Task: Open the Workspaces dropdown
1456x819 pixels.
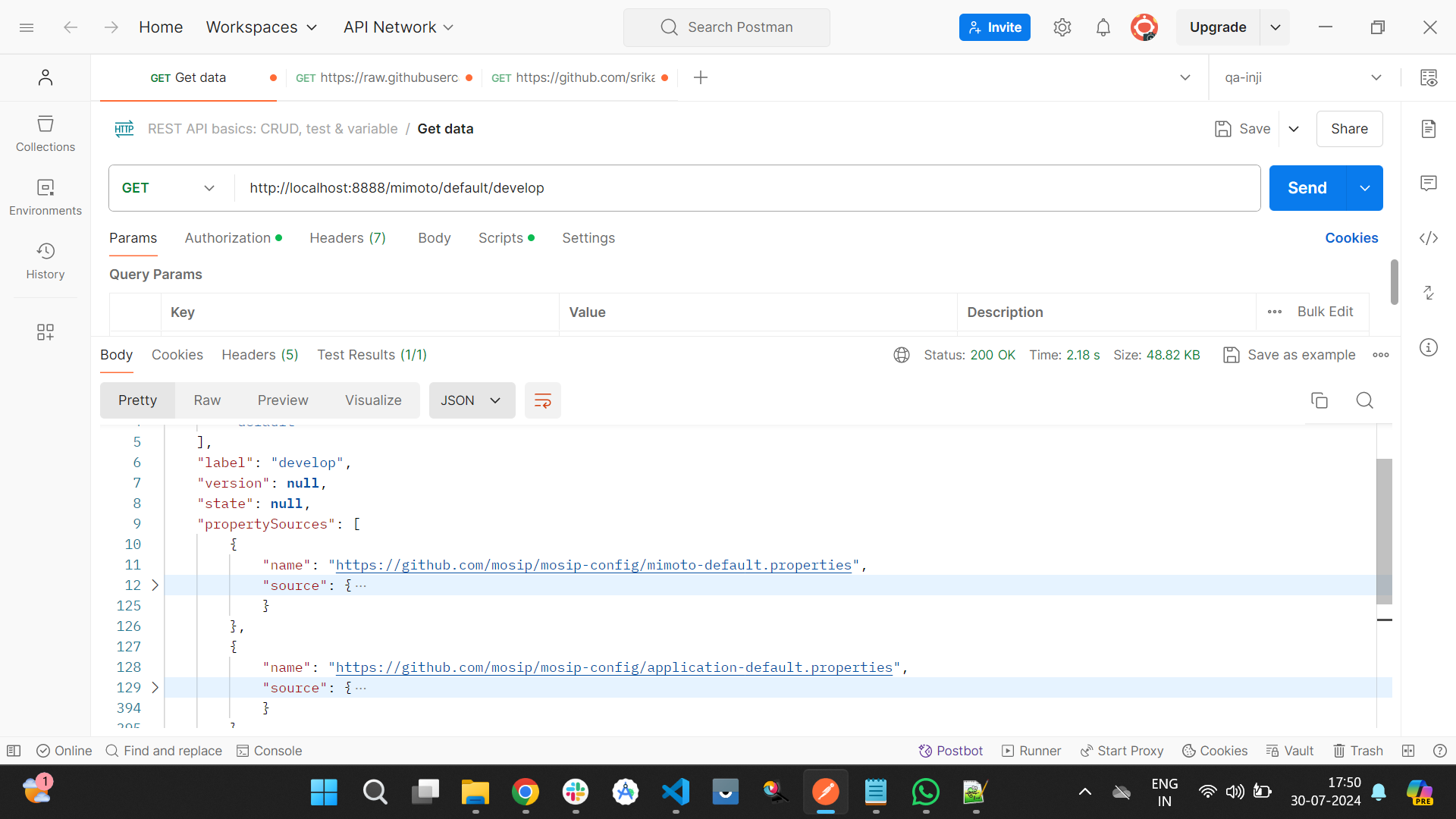Action: point(262,27)
